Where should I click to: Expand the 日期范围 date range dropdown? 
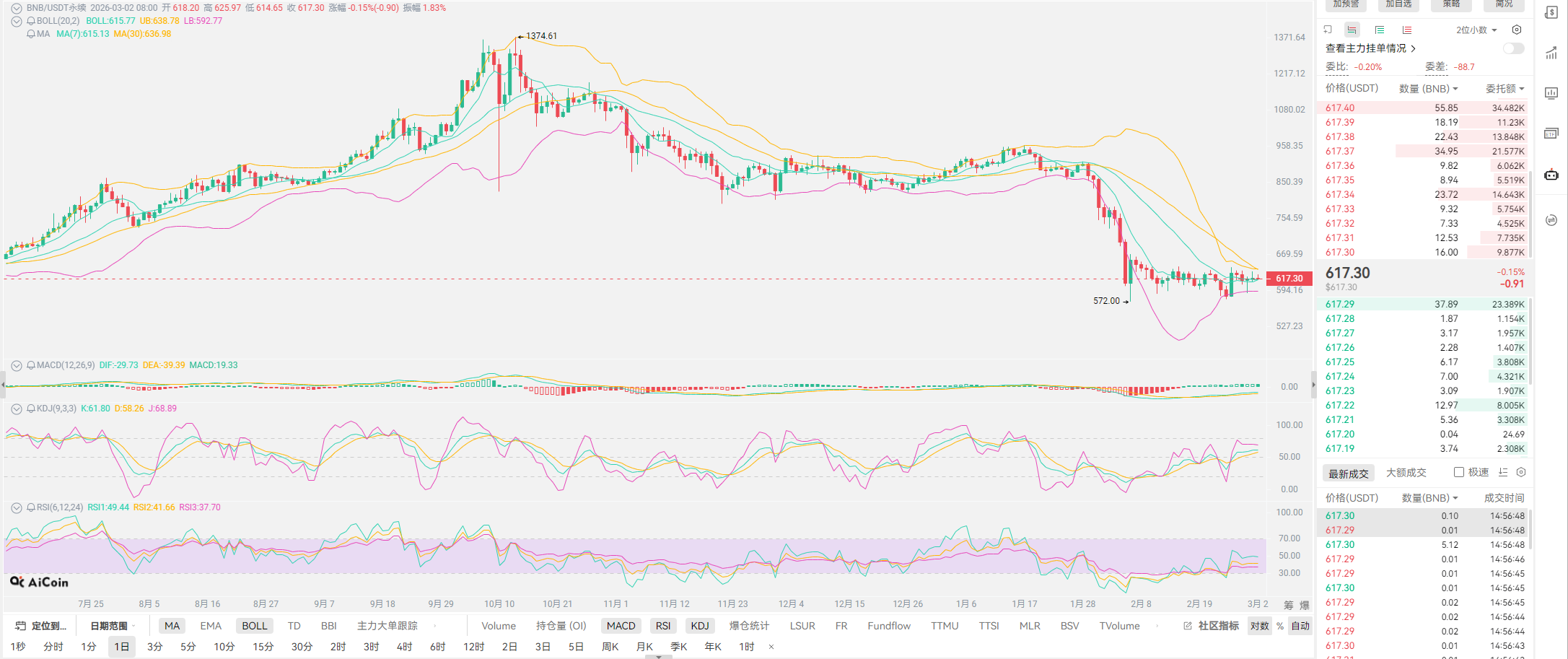(x=113, y=626)
